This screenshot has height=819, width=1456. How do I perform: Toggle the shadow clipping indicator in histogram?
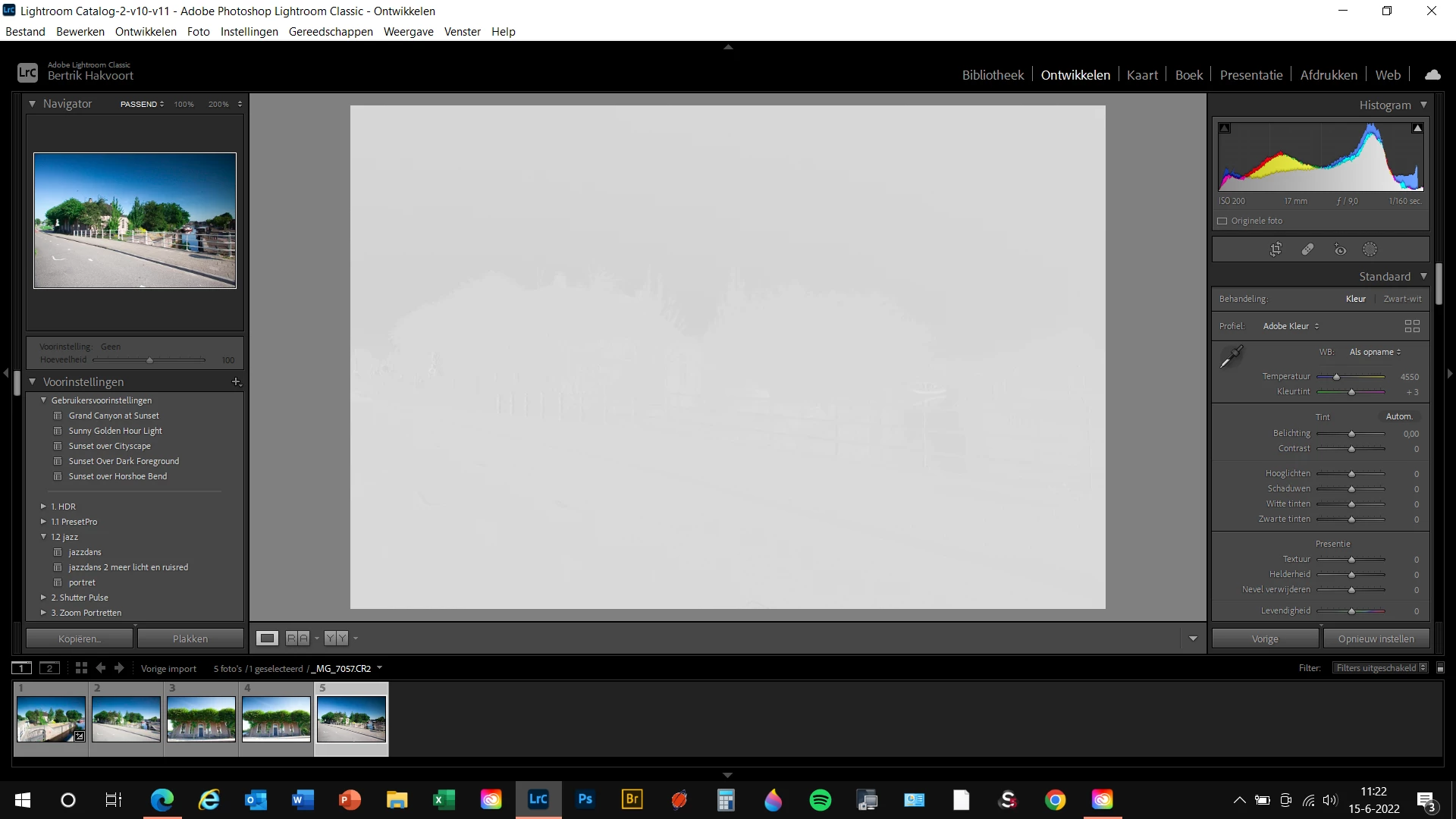1225,128
